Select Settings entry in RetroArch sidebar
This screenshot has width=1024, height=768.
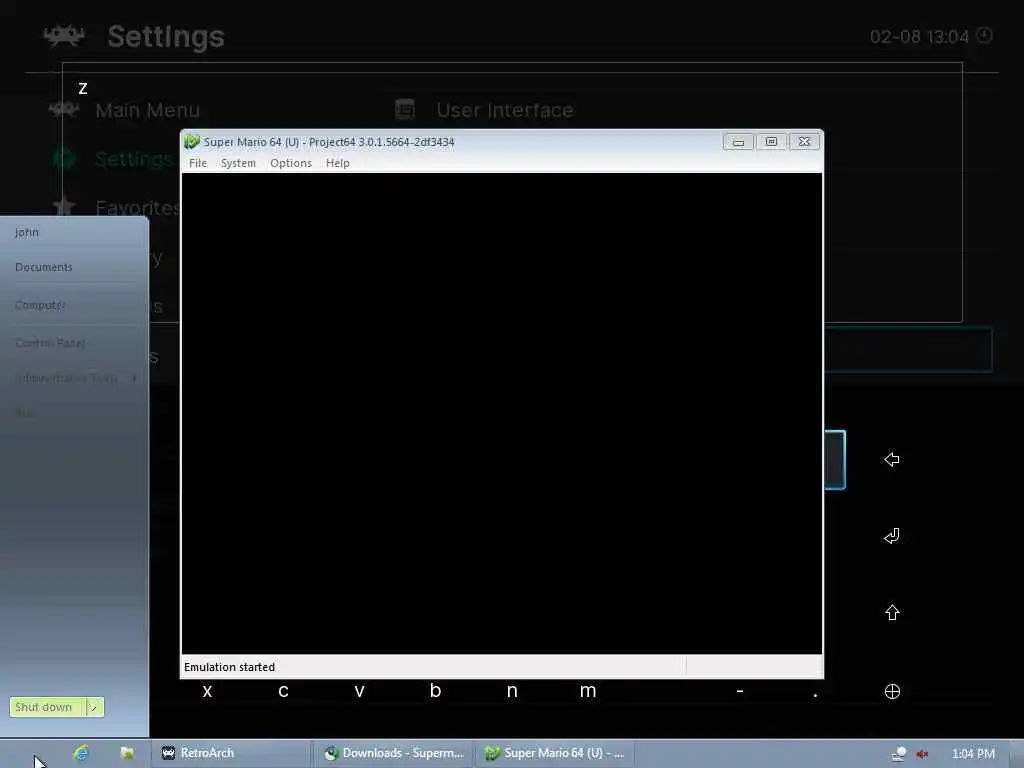pyautogui.click(x=134, y=159)
